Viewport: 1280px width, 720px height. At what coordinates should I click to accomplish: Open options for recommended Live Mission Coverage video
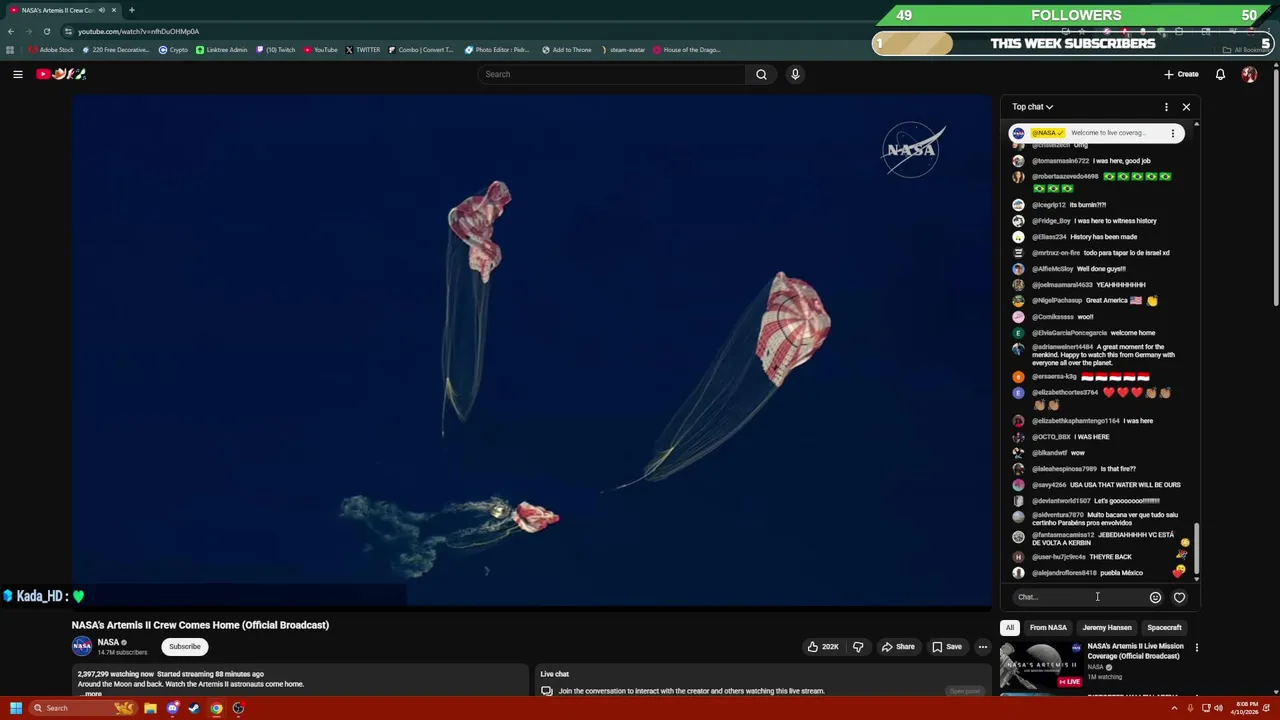(x=1196, y=647)
